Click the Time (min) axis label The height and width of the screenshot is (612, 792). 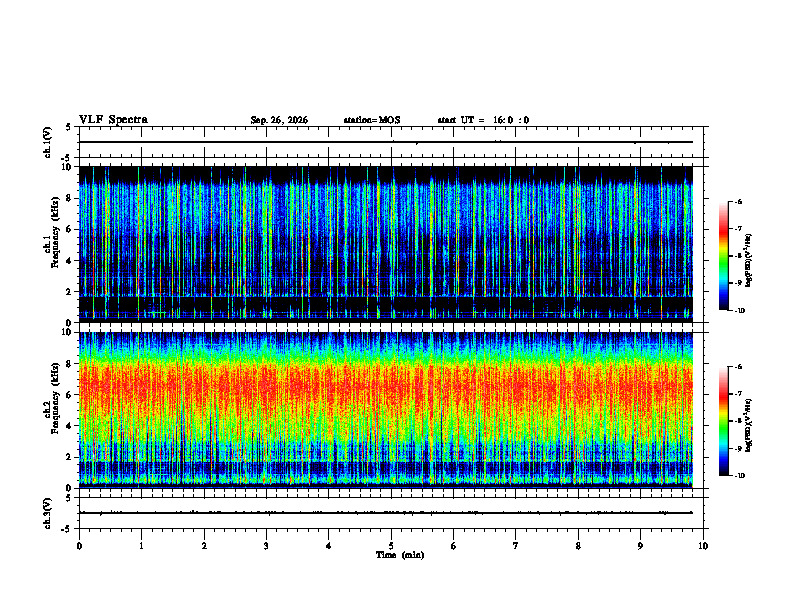400,555
